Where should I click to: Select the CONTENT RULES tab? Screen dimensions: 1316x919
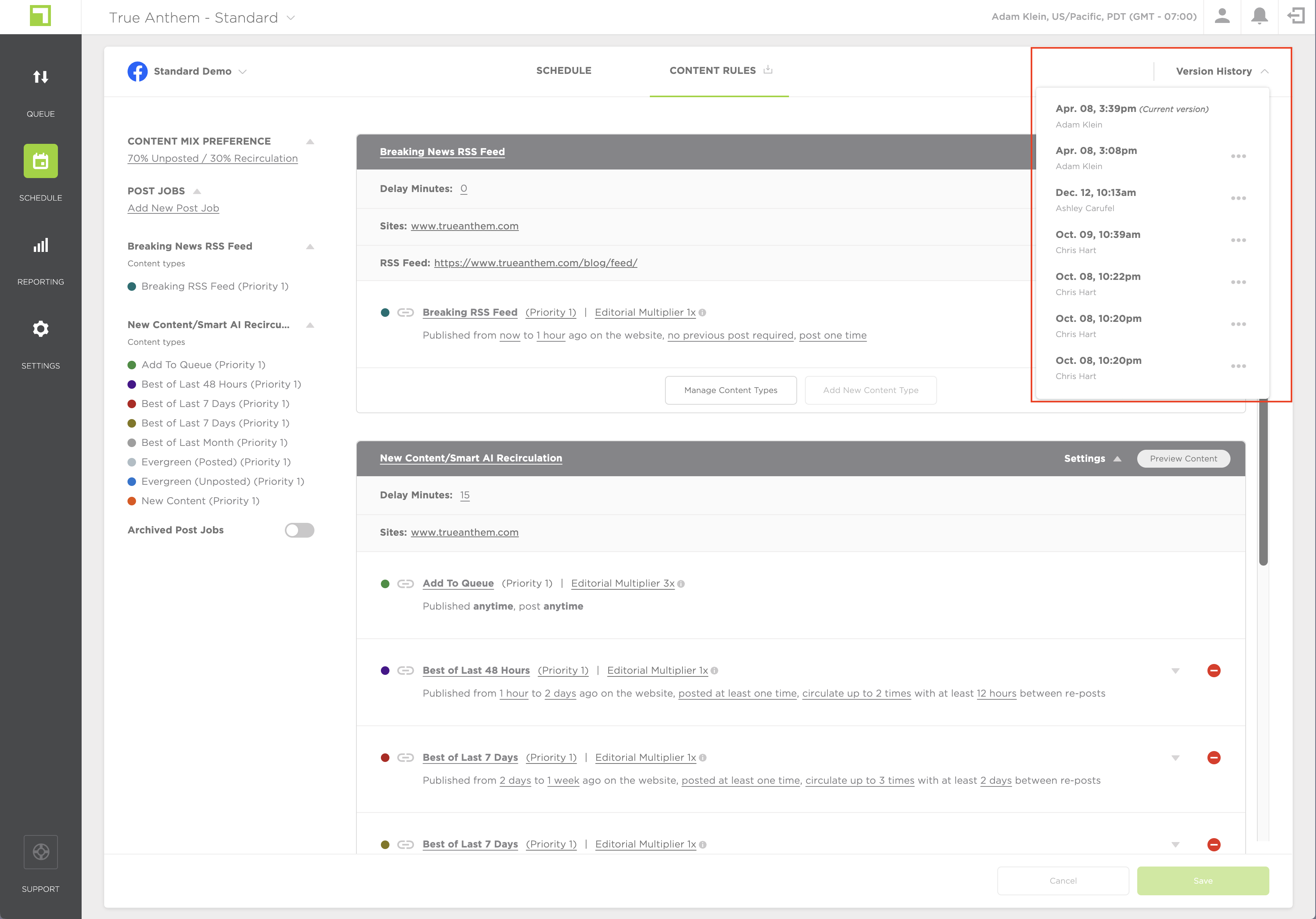[x=712, y=70]
